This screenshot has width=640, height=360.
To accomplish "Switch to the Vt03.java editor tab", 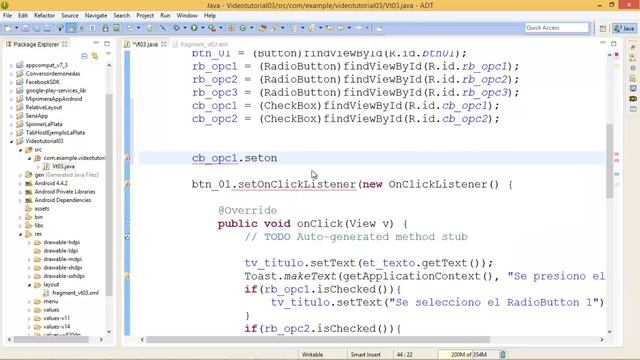I will point(145,44).
